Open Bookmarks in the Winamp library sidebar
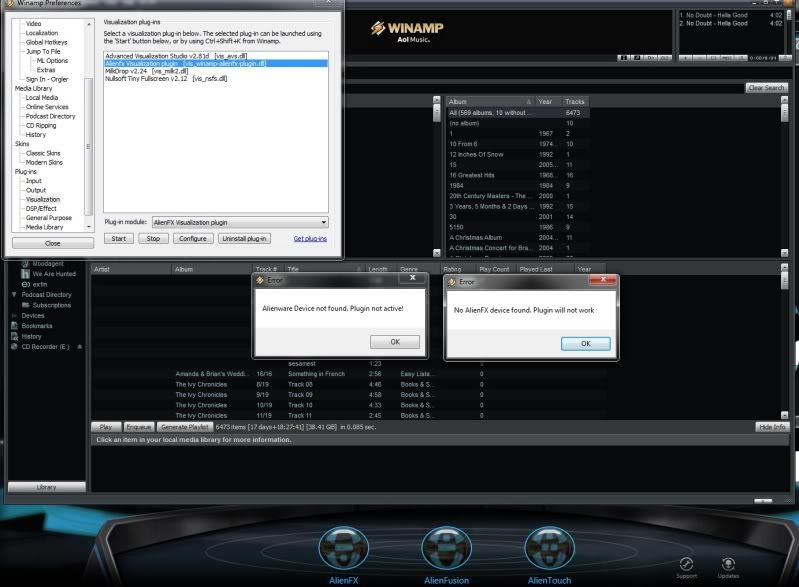Image resolution: width=799 pixels, height=587 pixels. click(x=37, y=326)
